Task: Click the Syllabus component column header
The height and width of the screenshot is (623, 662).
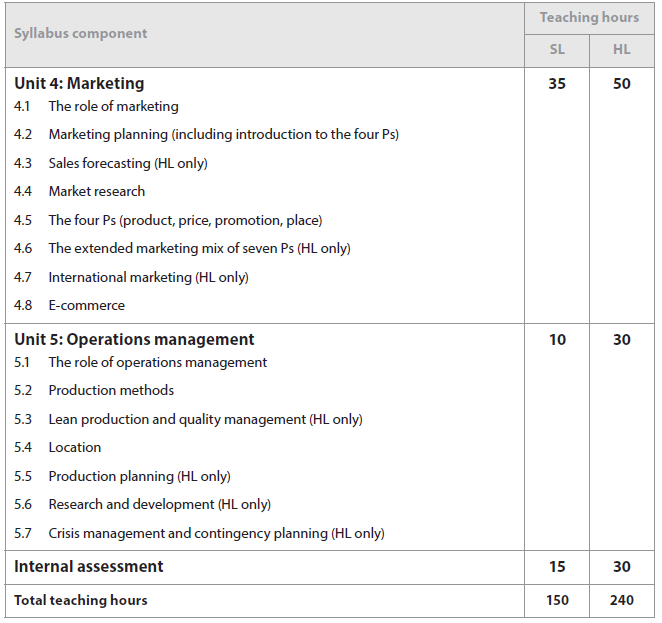Action: pyautogui.click(x=80, y=34)
